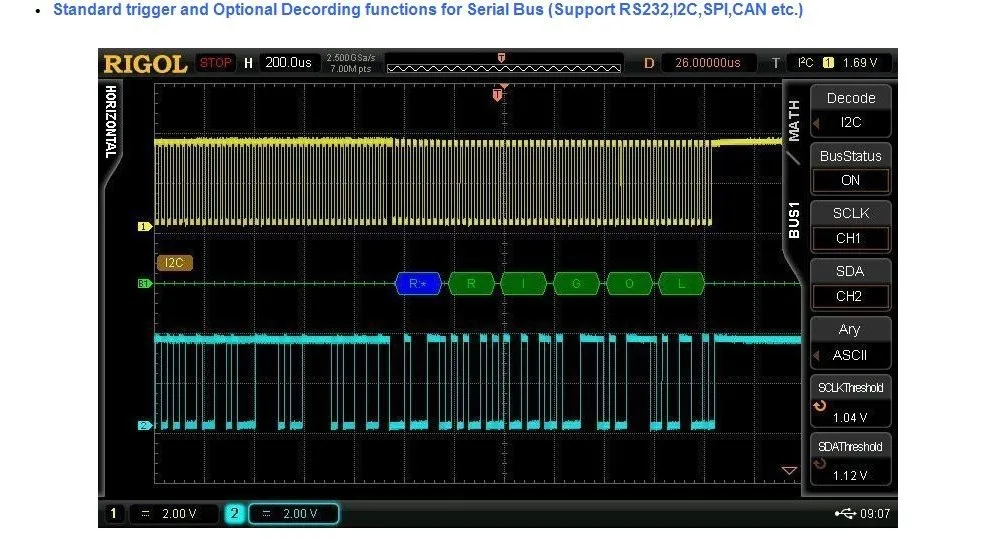Click the channel 2 cyan ground marker

pyautogui.click(x=145, y=425)
